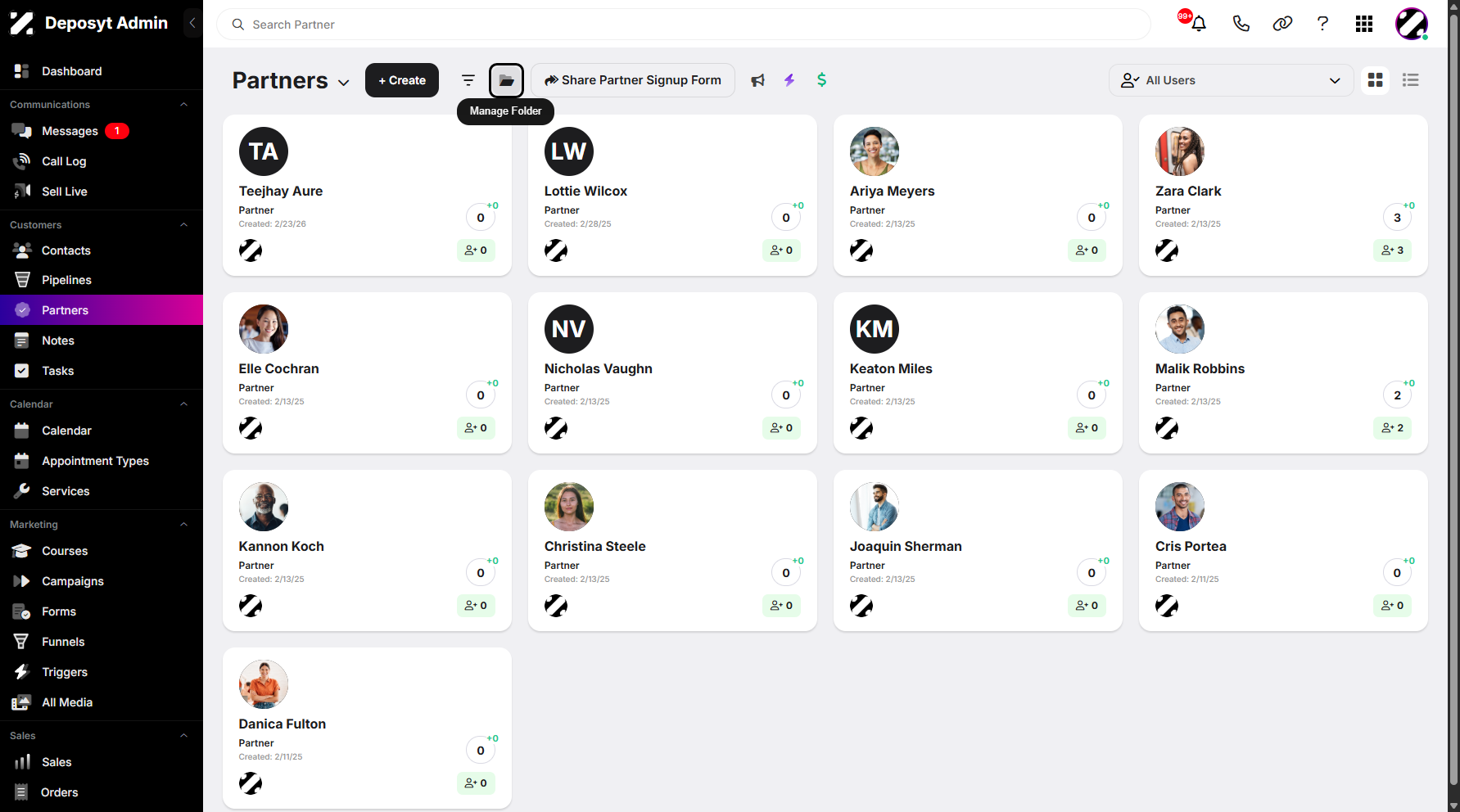This screenshot has height=812, width=1460.
Task: Click Share Partner Signup Form
Action: [633, 80]
